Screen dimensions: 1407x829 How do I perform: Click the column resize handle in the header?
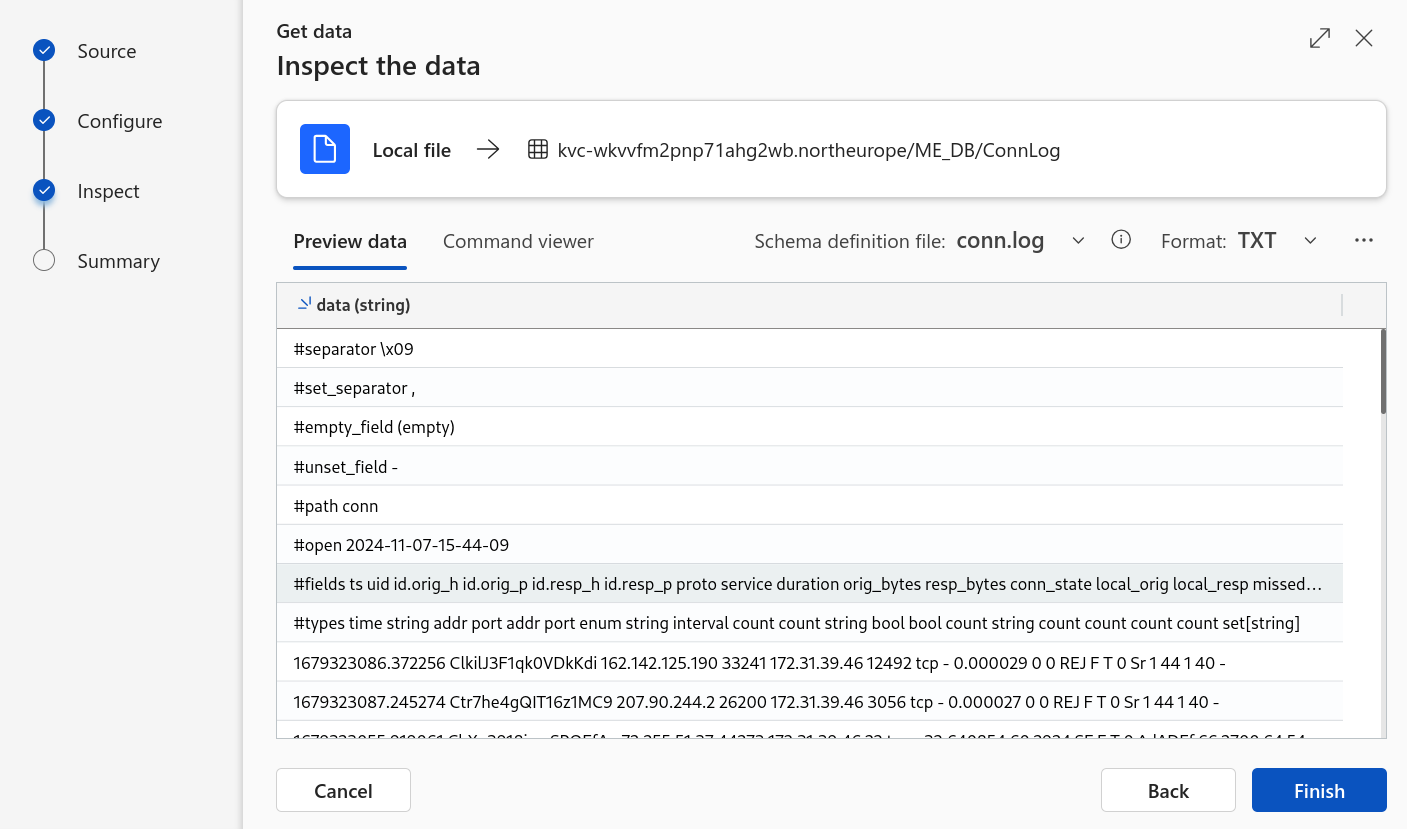coord(1342,305)
